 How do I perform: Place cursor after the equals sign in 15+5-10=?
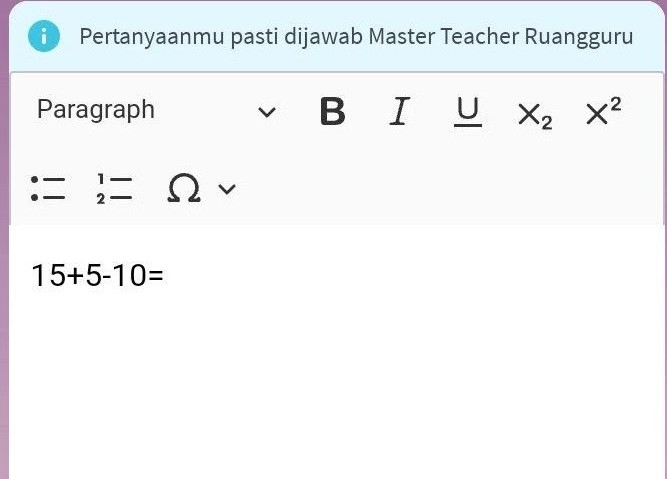164,275
